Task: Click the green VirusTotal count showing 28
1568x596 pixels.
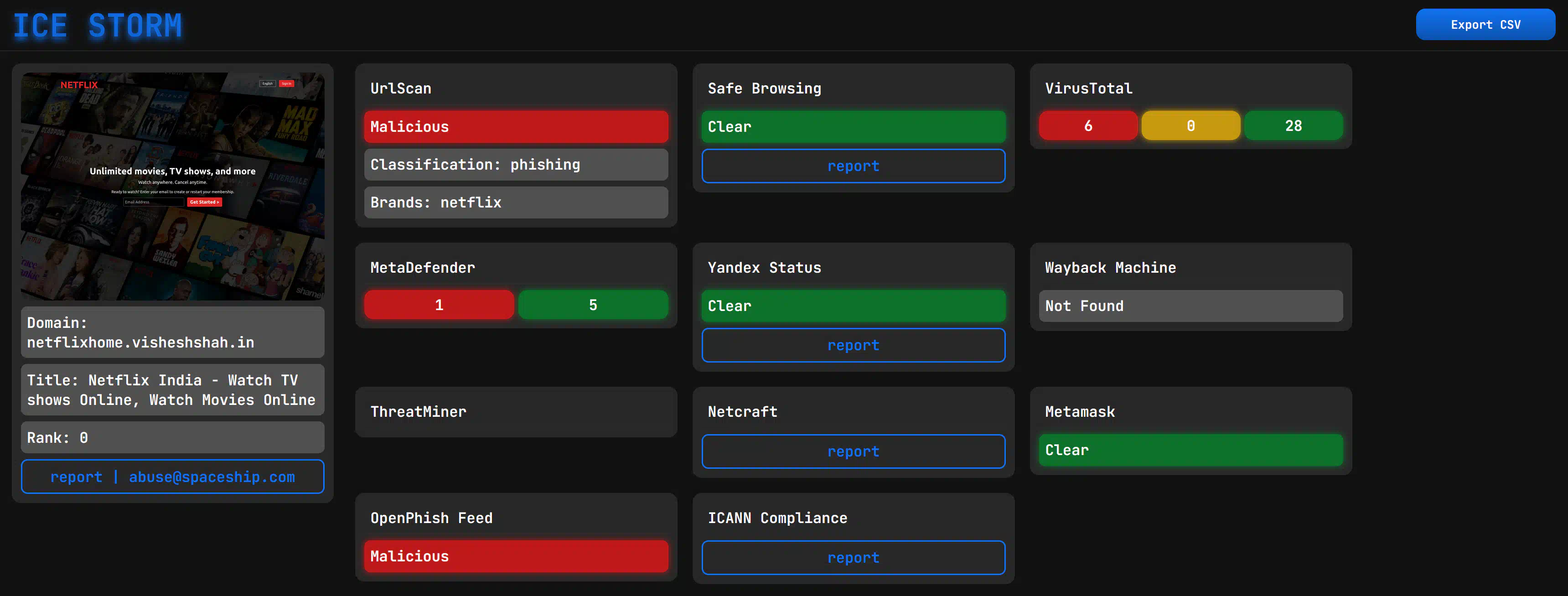Action: pos(1293,126)
